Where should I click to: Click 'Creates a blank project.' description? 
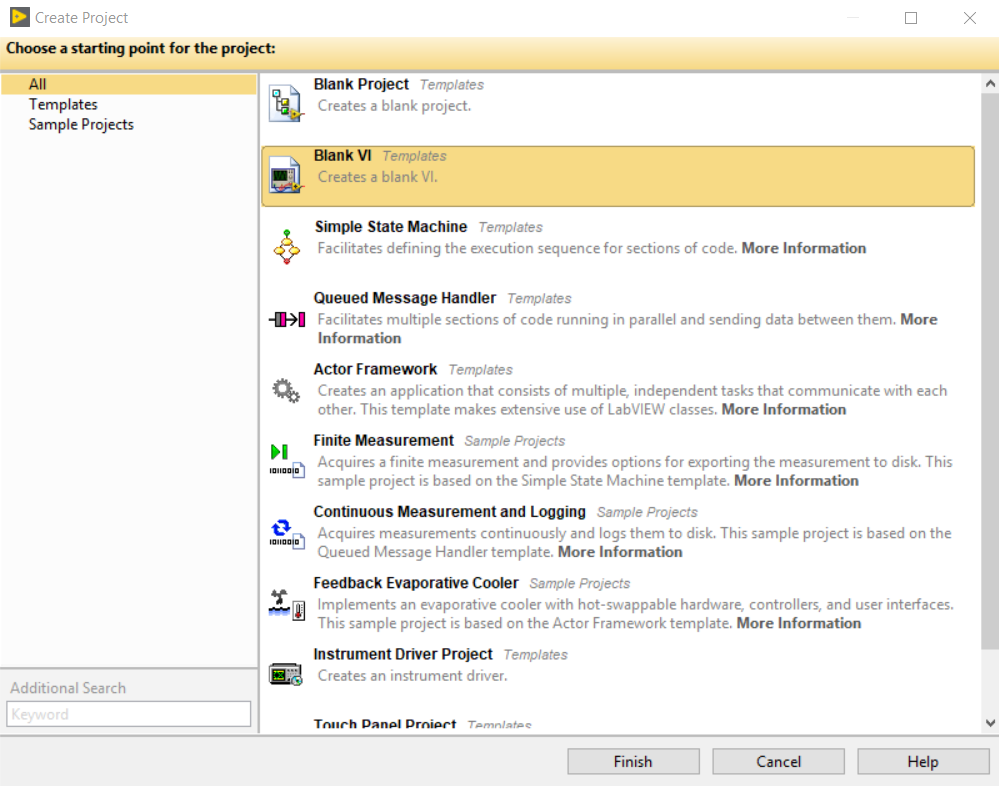click(x=394, y=106)
